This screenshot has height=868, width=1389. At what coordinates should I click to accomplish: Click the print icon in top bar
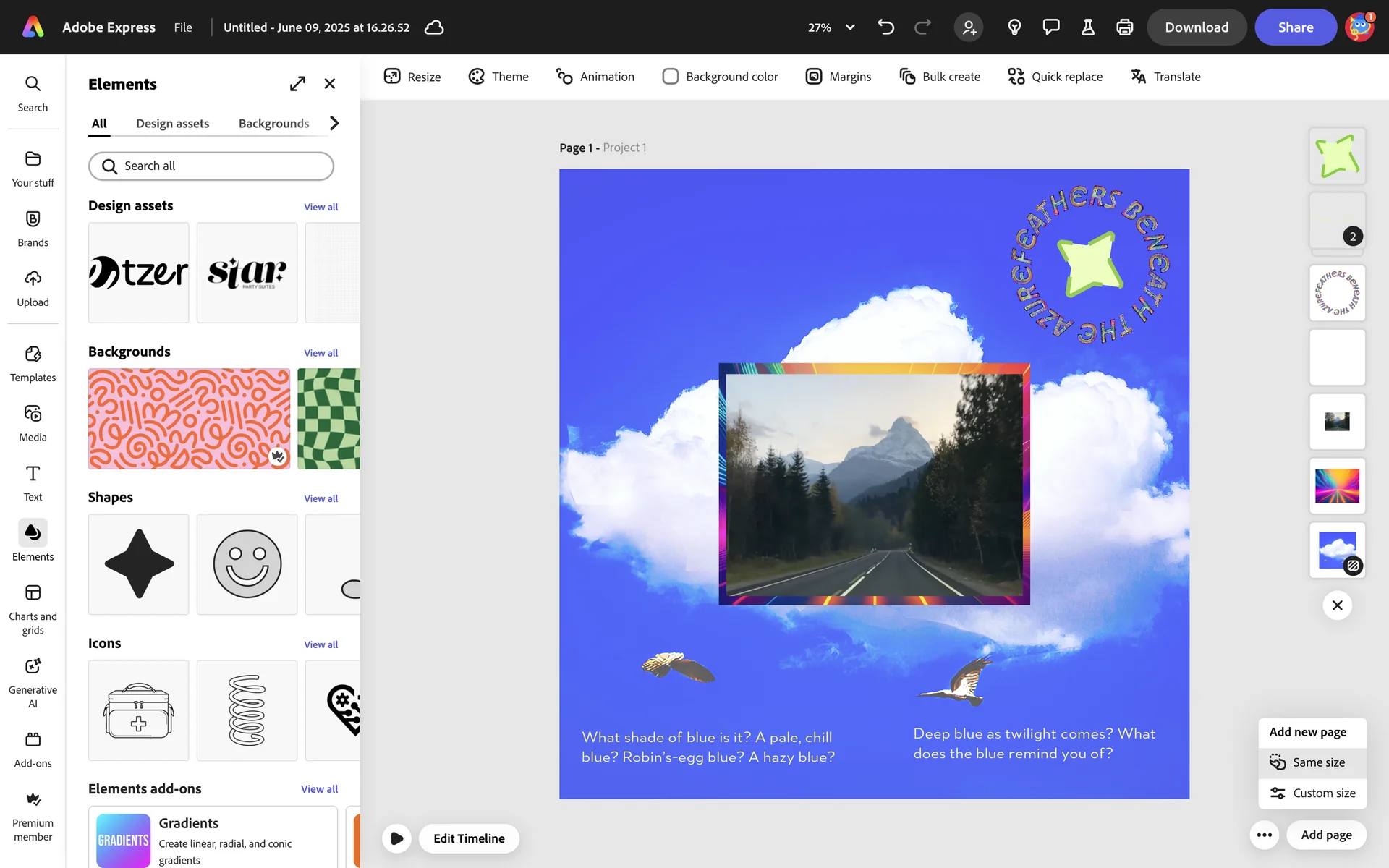(x=1124, y=27)
